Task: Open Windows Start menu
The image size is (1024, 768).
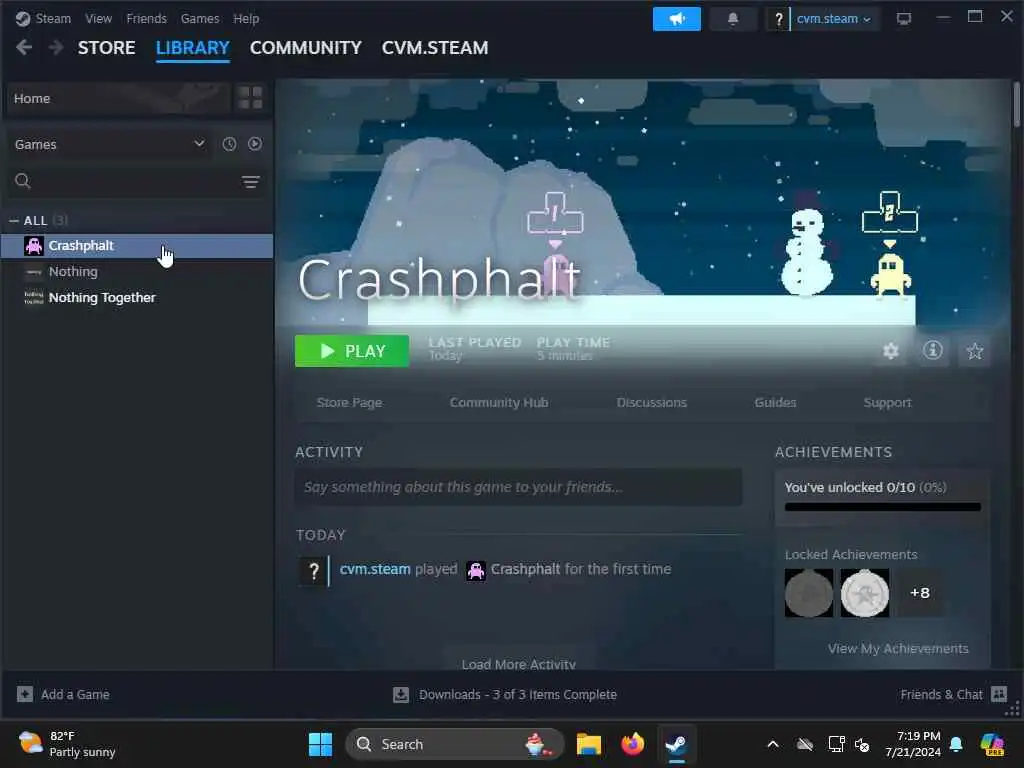Action: click(320, 744)
